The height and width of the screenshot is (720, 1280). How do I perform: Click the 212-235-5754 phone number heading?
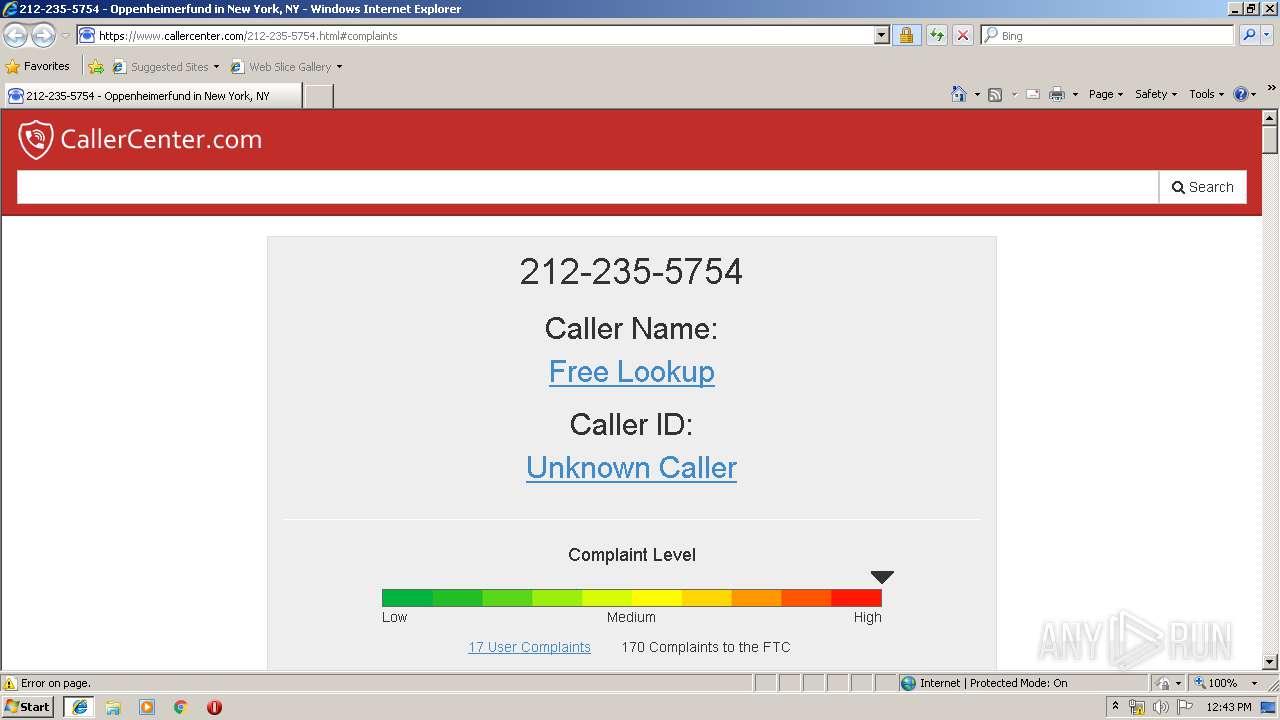click(x=631, y=272)
